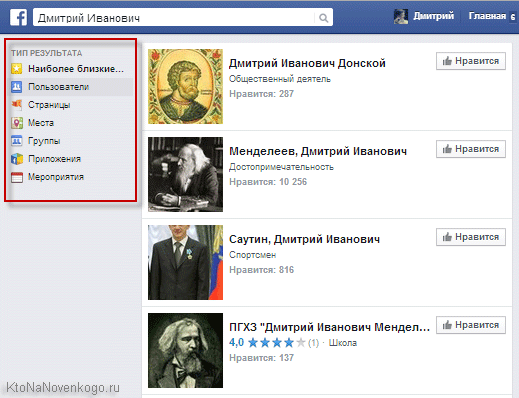Select Мероприятия filter
This screenshot has height=398, width=519.
tap(70, 177)
